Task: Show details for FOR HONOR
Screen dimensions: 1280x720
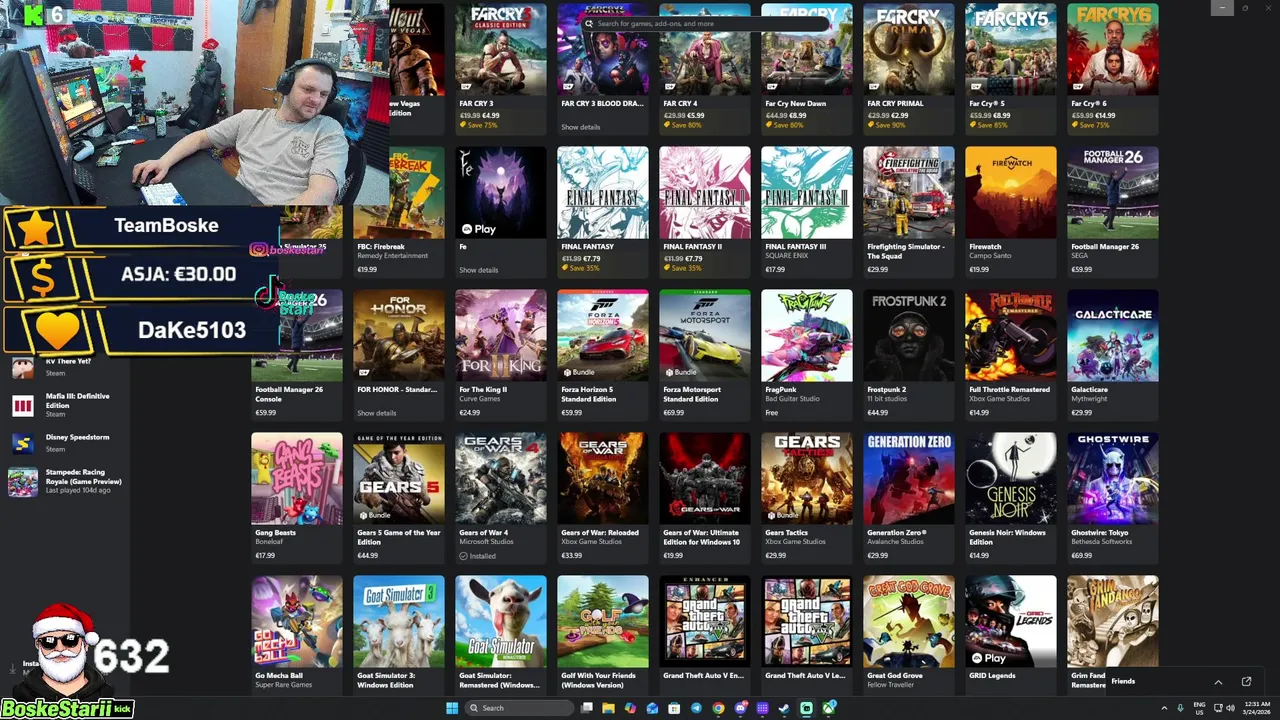Action: 376,413
